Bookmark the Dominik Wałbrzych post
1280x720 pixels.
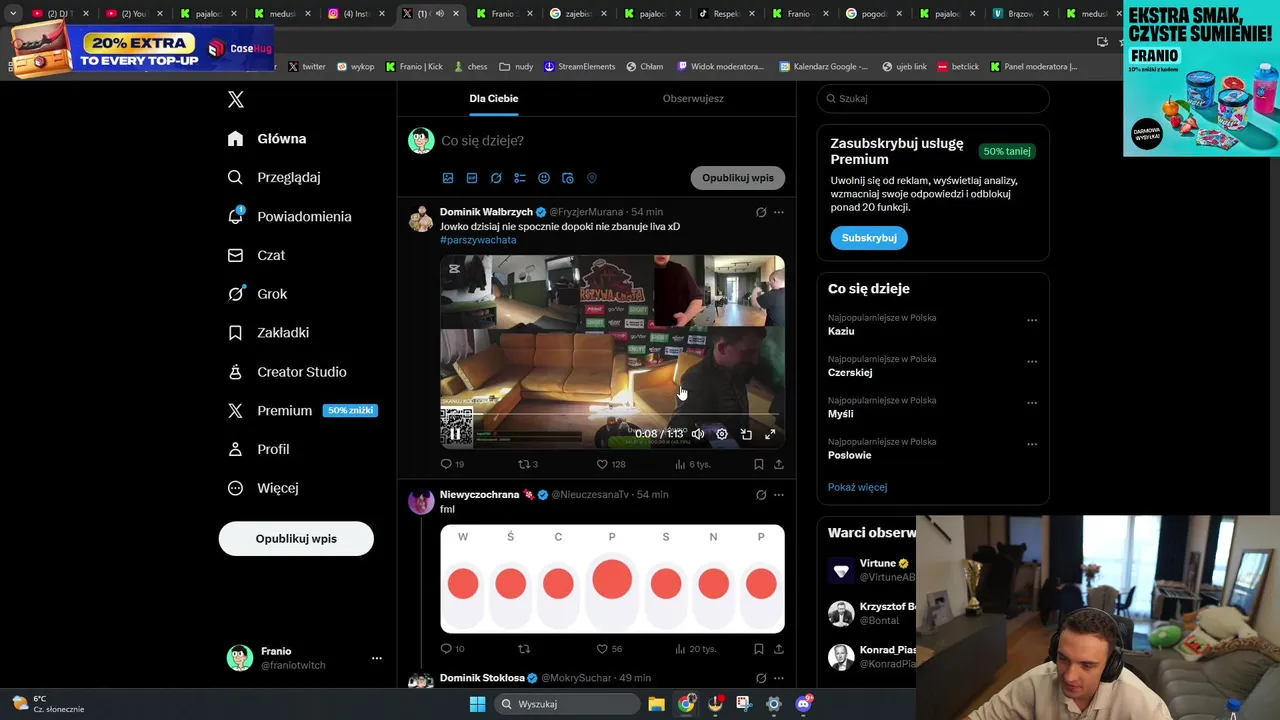[x=759, y=464]
